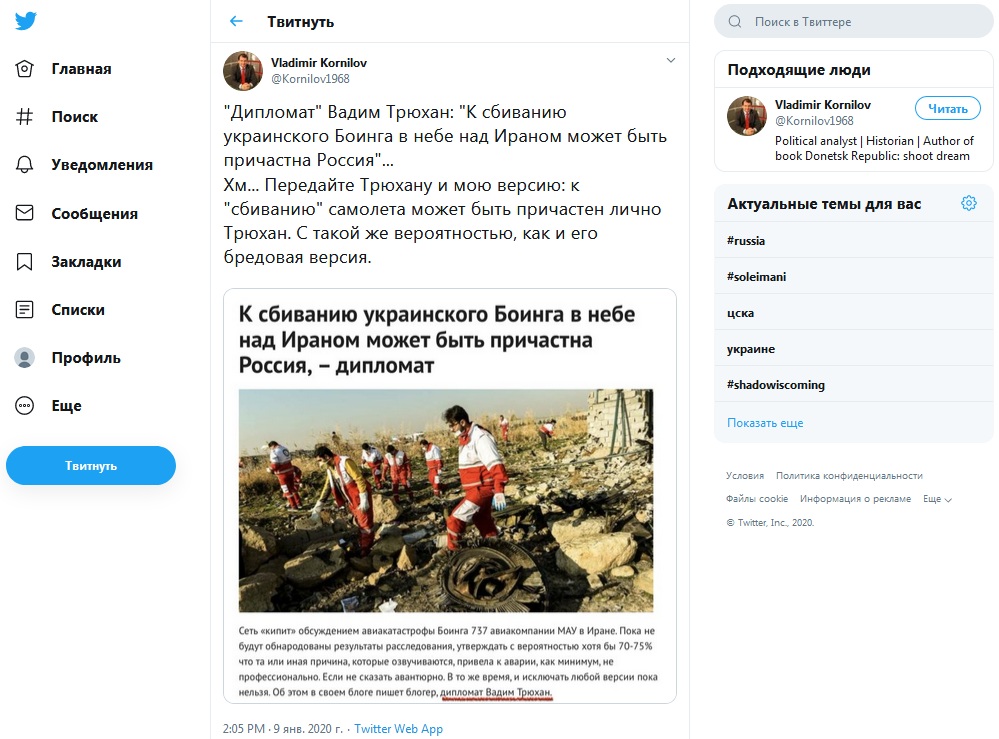
Task: Click the Twitter bird logo
Action: (x=26, y=23)
